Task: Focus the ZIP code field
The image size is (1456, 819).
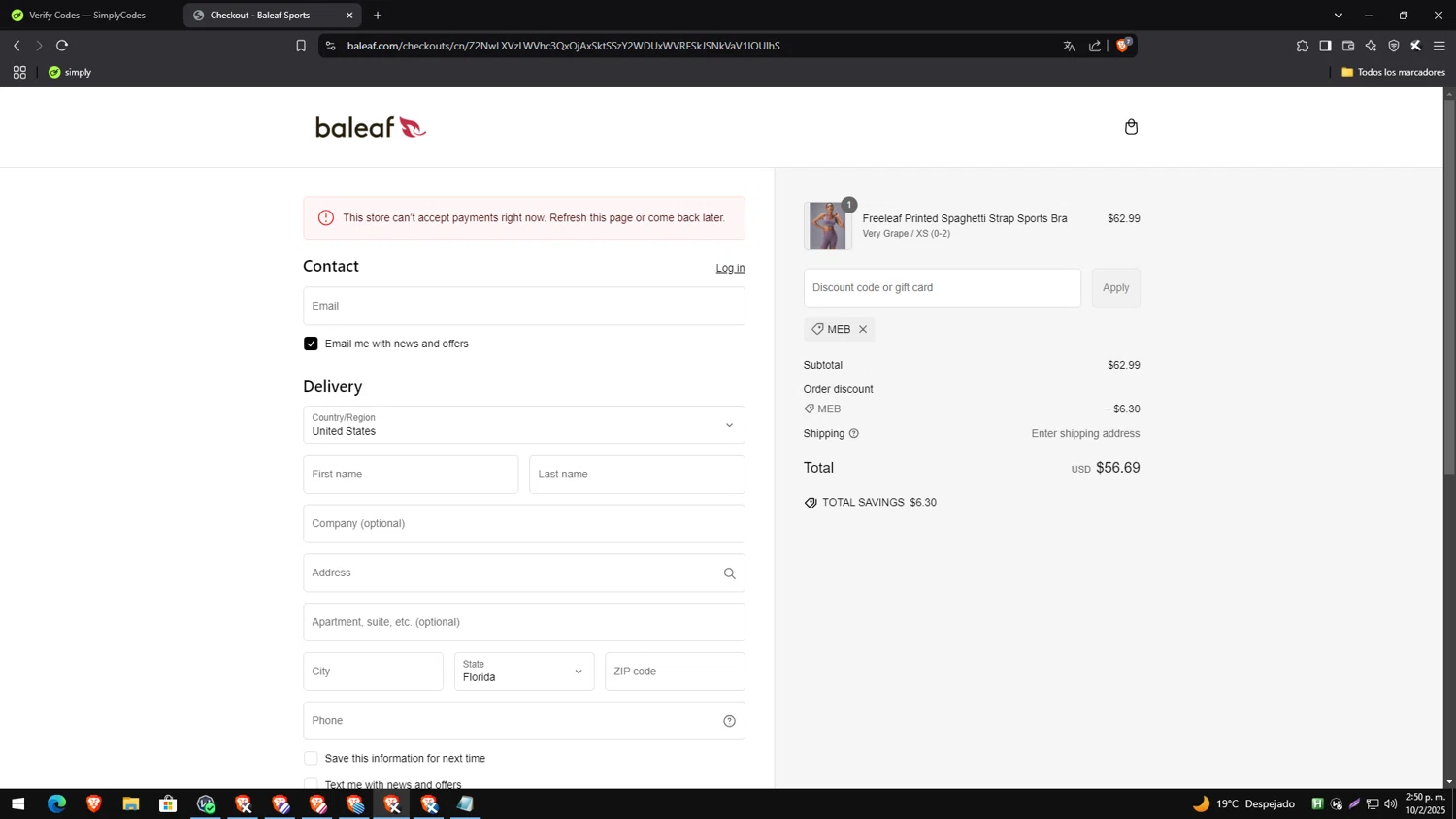Action: 675,672
